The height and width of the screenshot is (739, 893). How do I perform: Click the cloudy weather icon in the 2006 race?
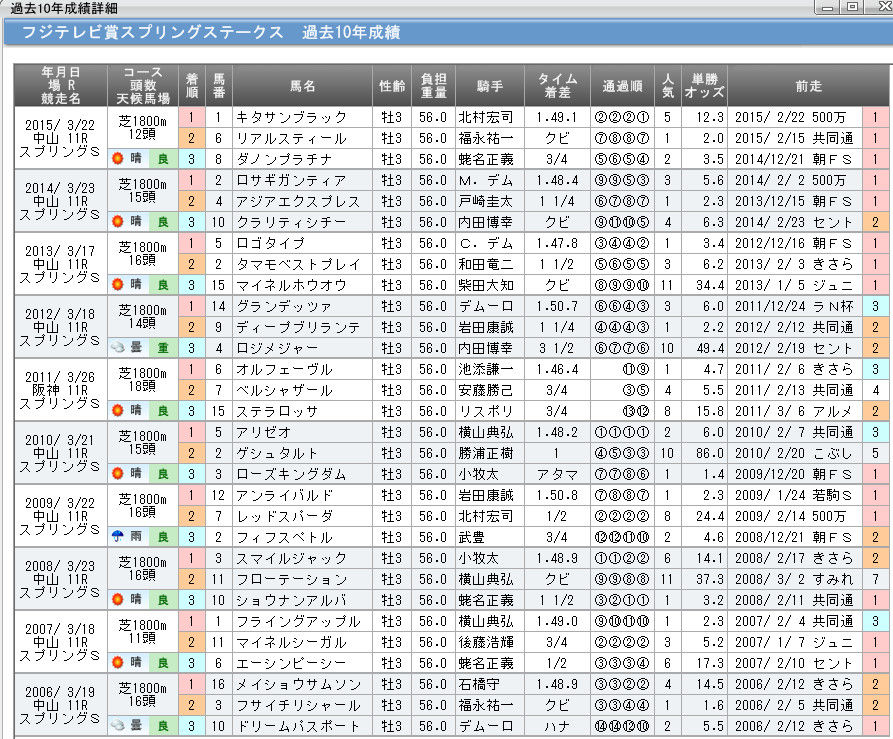coord(118,725)
